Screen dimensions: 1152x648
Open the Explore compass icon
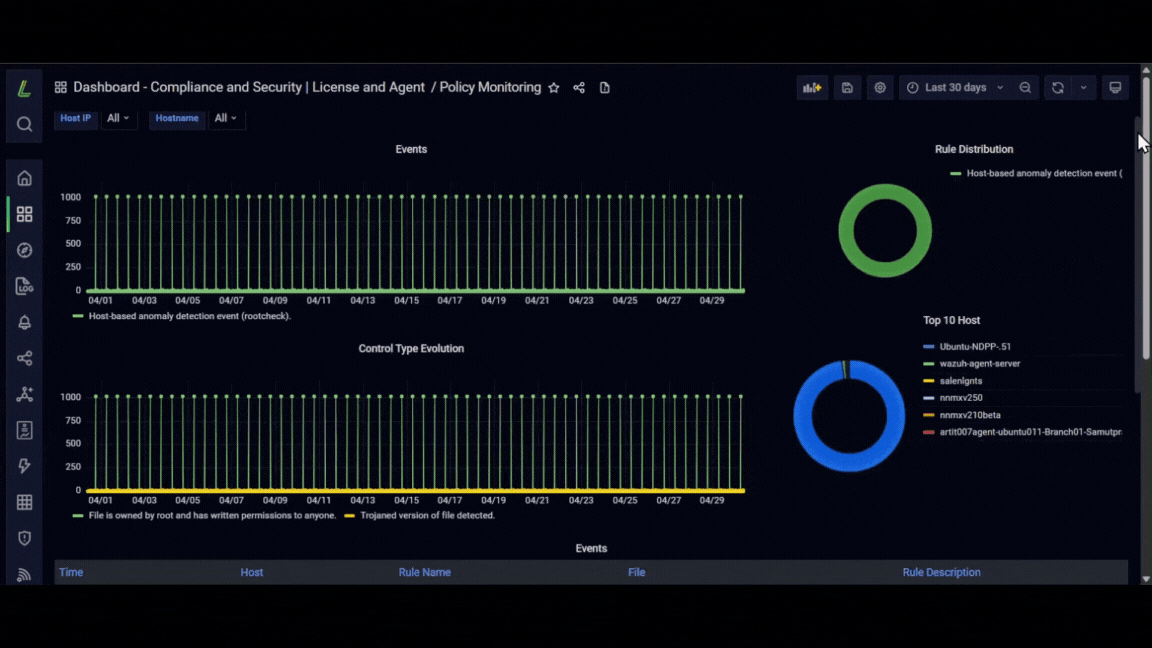[24, 251]
